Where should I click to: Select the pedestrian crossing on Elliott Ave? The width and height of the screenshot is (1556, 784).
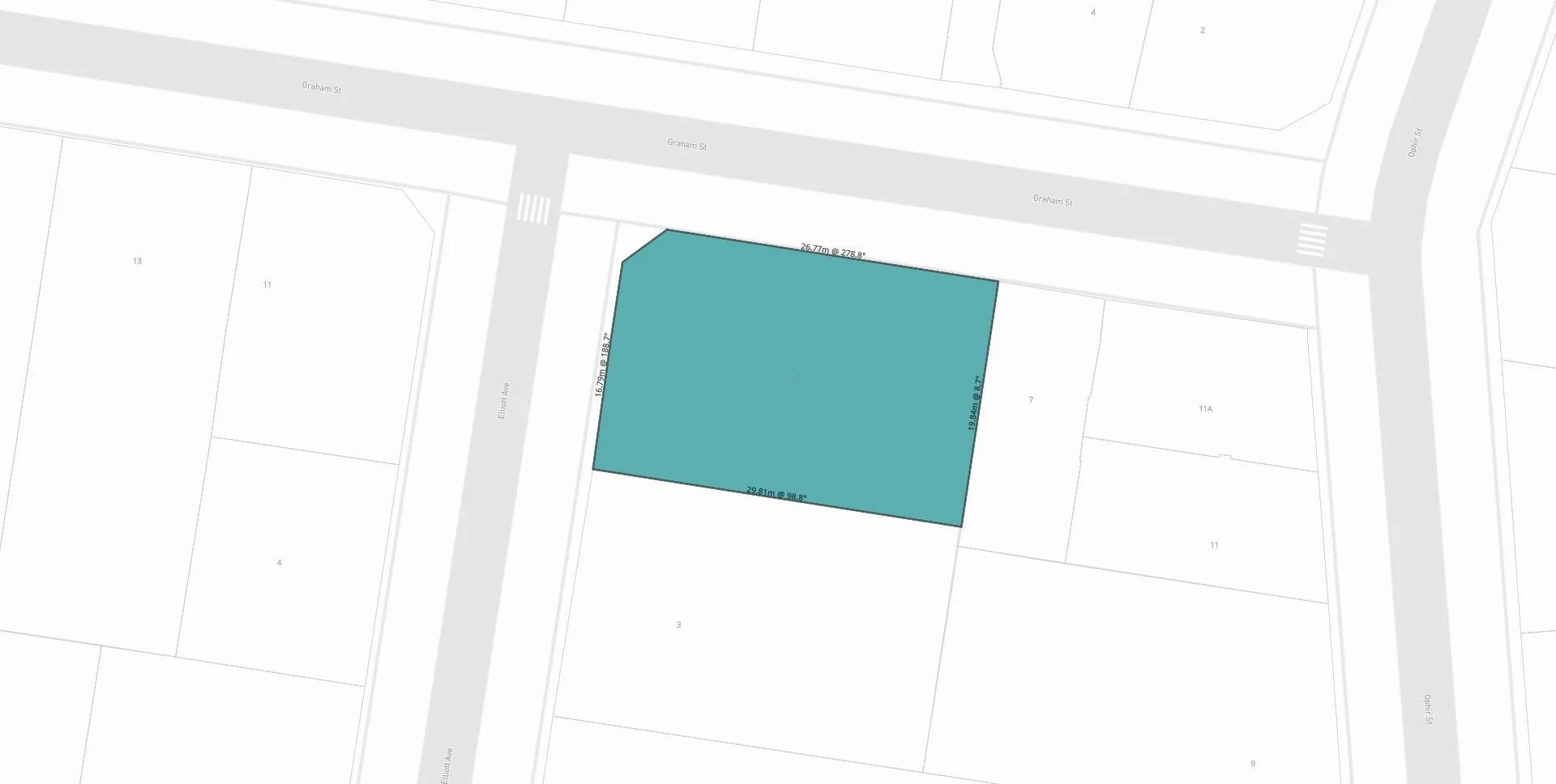(533, 208)
